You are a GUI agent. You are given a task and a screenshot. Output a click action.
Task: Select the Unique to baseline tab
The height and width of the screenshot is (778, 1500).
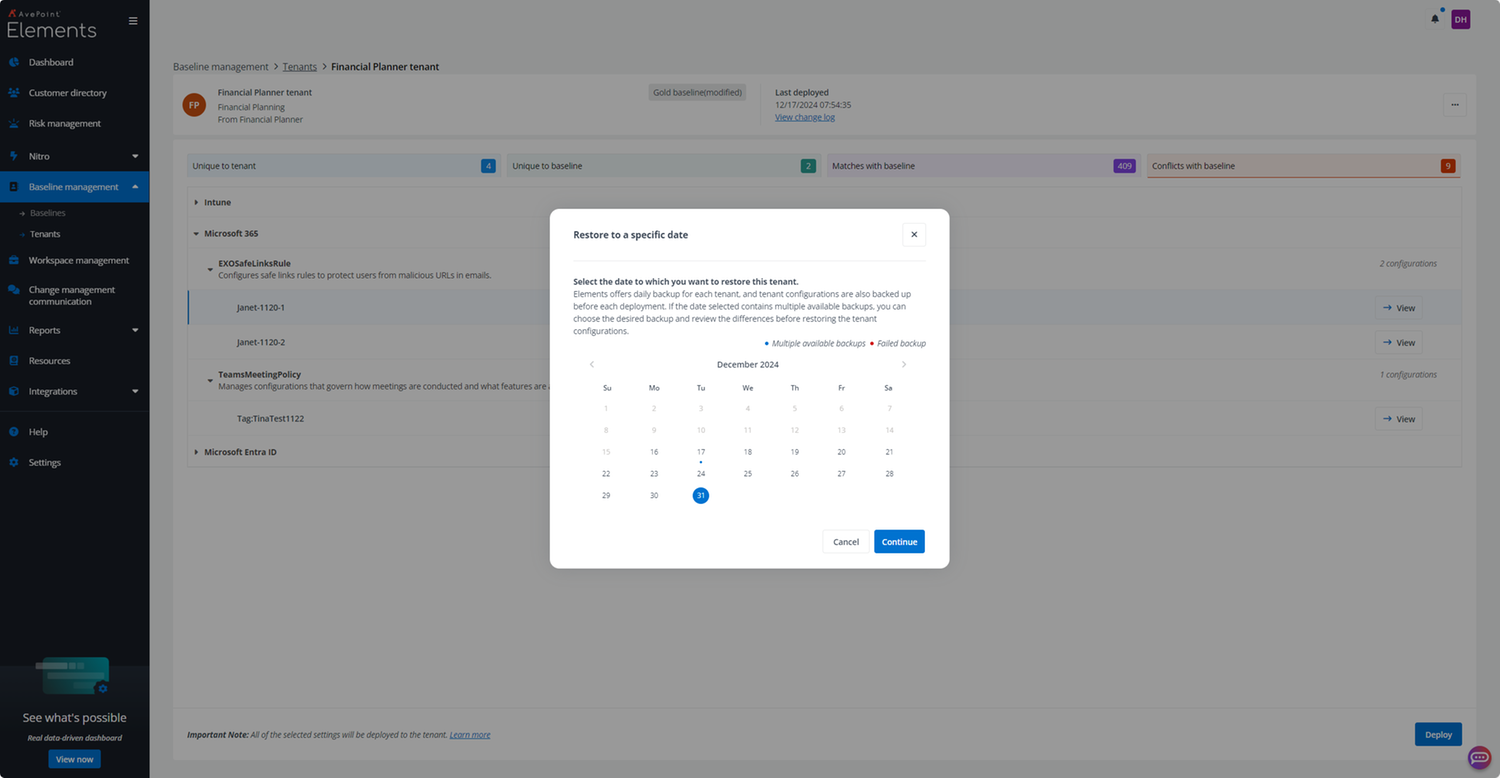[x=662, y=166]
